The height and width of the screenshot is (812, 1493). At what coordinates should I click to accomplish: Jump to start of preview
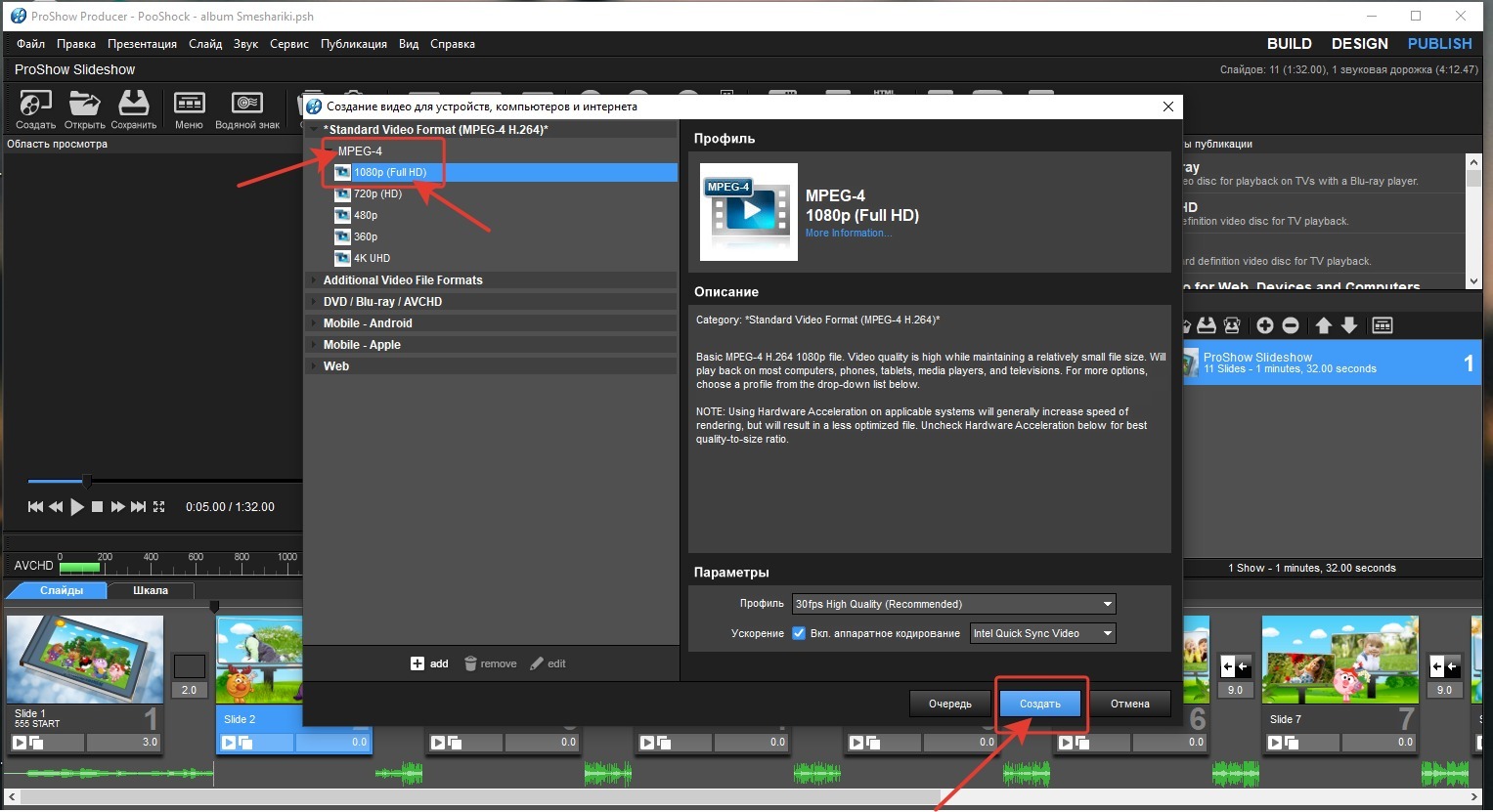click(35, 507)
